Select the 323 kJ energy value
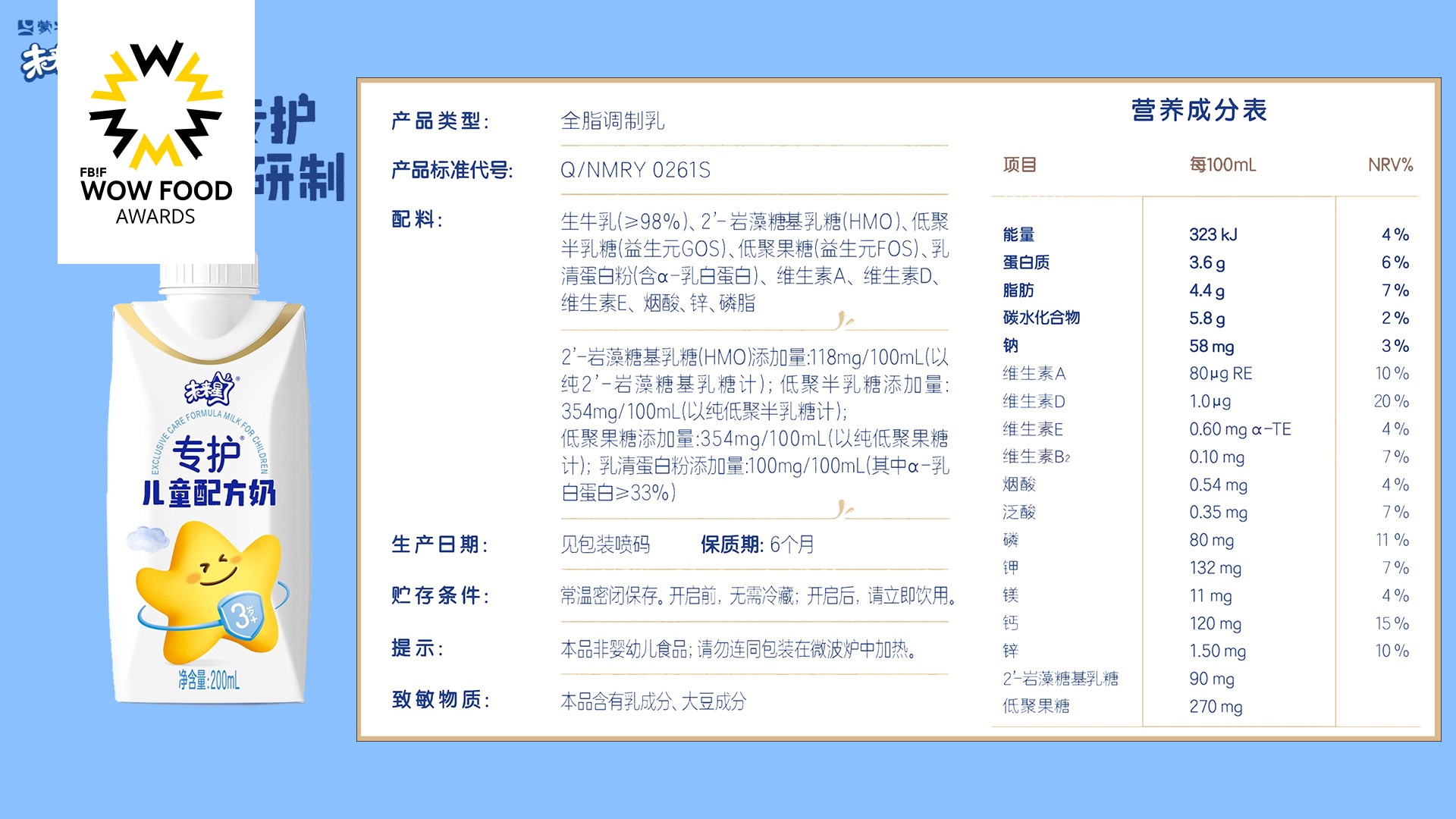1456x819 pixels. 1213,234
